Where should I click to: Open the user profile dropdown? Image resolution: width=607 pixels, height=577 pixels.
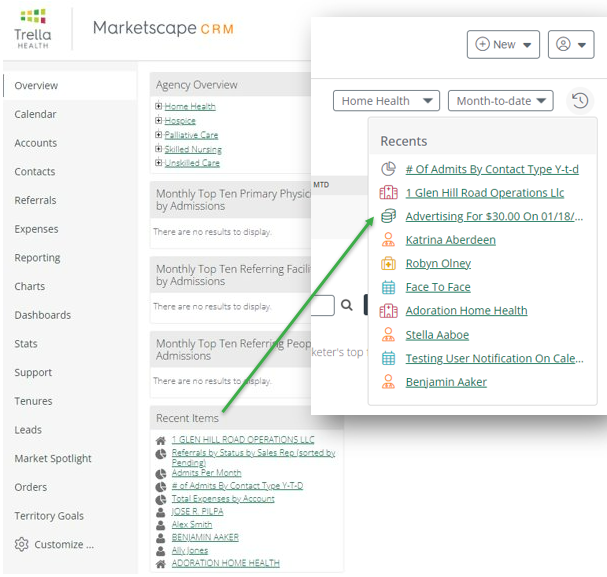tap(571, 45)
